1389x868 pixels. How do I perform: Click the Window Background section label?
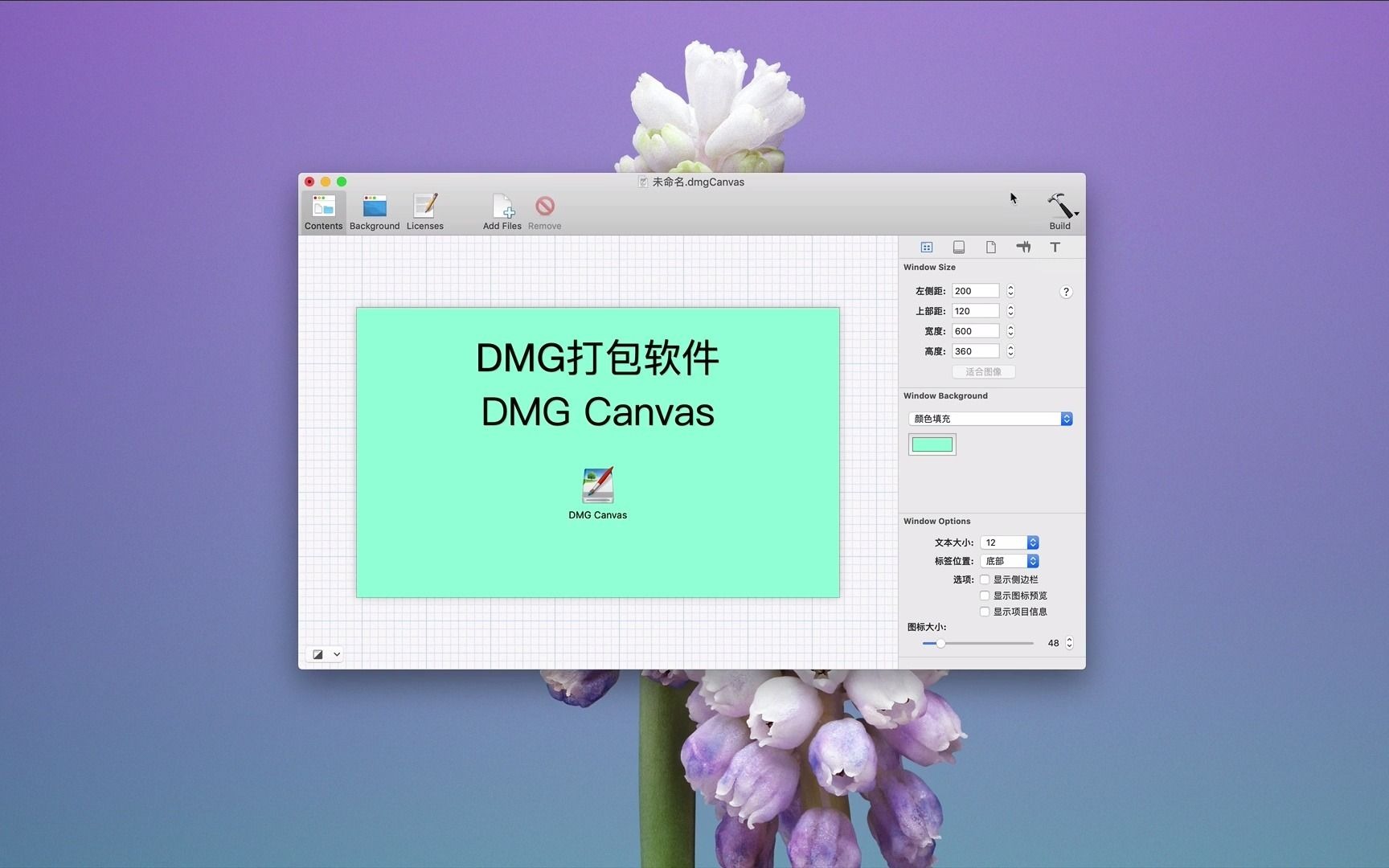pos(945,396)
